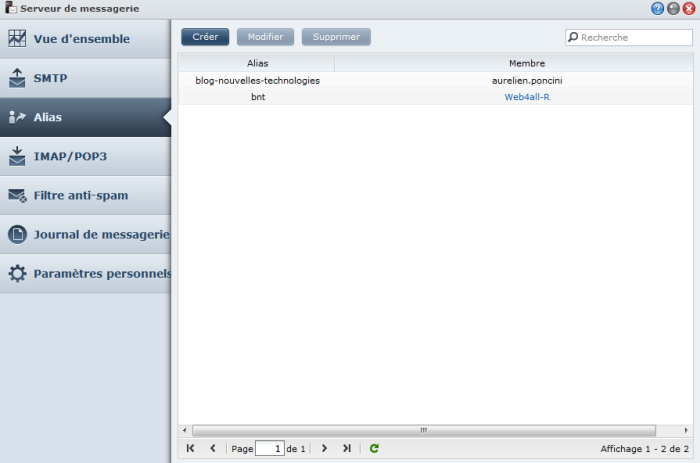
Task: Click the scrollbar right arrow
Action: pos(686,430)
